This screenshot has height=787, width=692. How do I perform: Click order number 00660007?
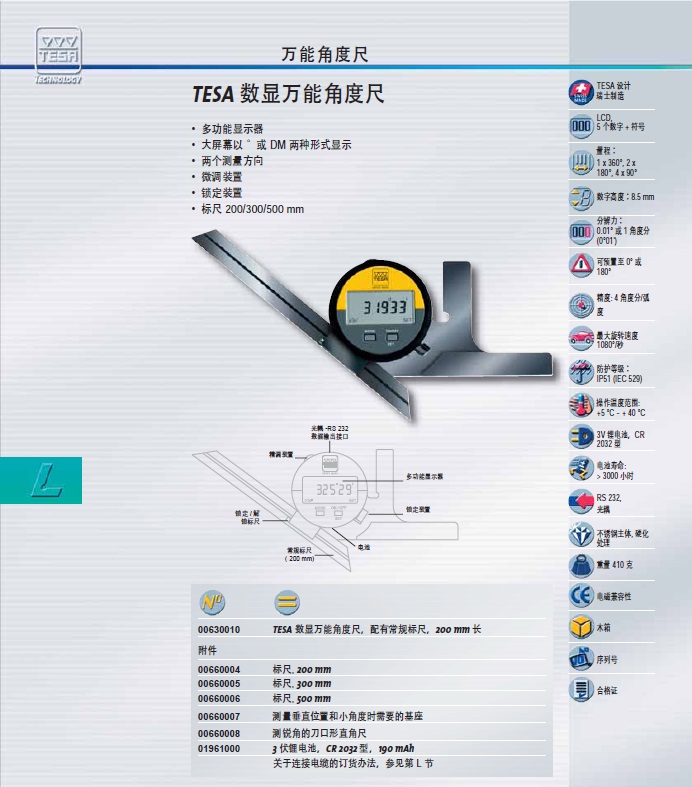coord(219,717)
